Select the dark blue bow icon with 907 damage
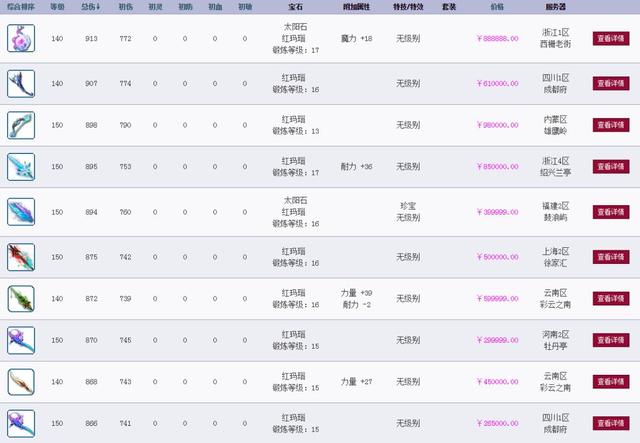The width and height of the screenshot is (640, 443). [x=22, y=82]
